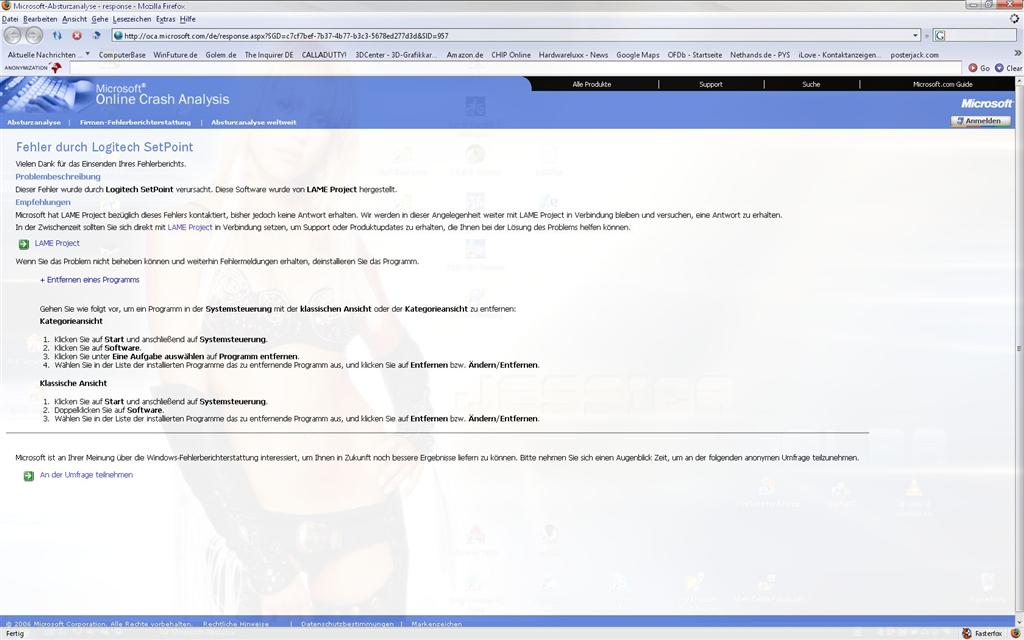Open the 3DCenter - 3D-Grafikkar... bookmark

pos(396,55)
